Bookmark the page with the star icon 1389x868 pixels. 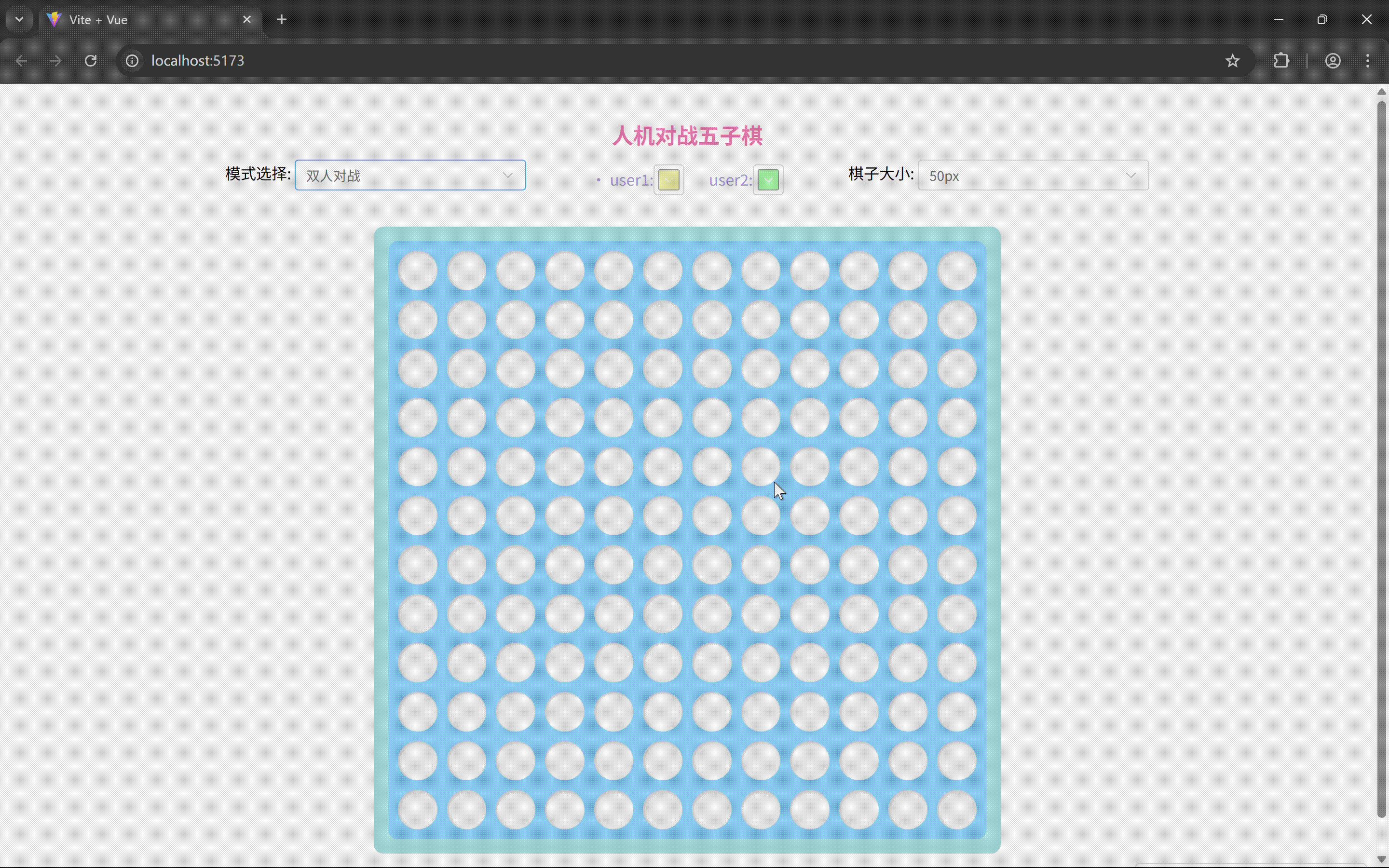[x=1232, y=60]
